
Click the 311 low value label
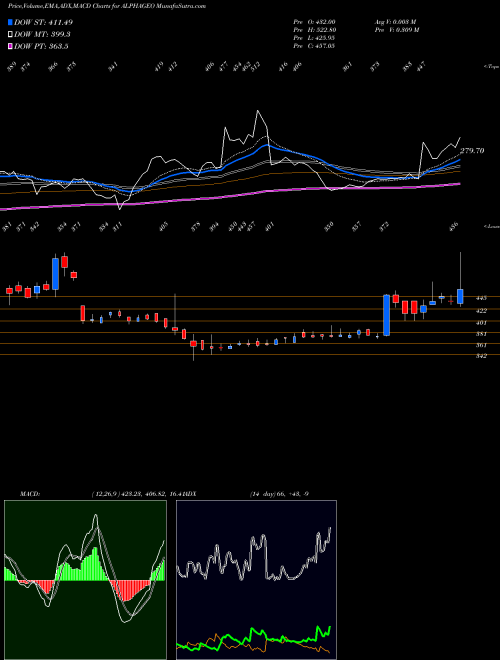pyautogui.click(x=116, y=226)
